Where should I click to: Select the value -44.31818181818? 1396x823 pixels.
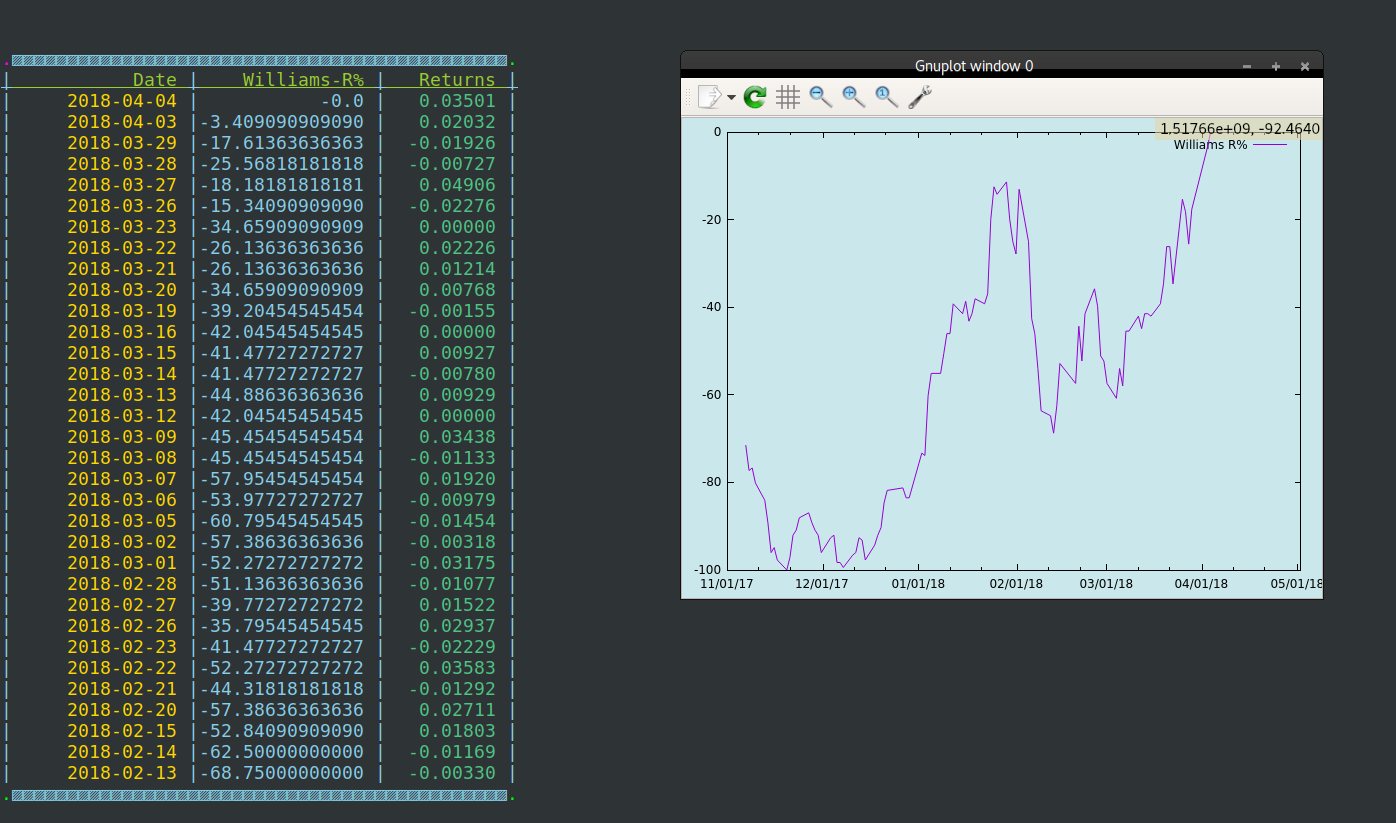pos(282,689)
